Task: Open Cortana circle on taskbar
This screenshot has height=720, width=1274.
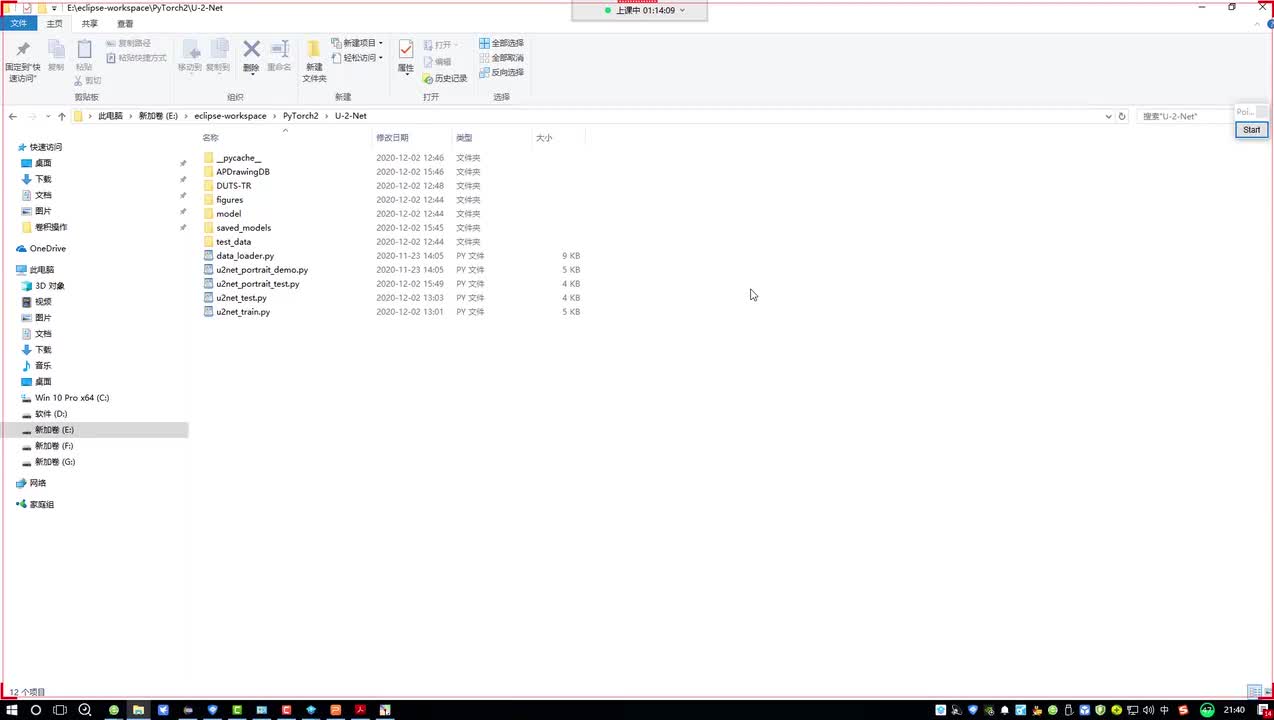Action: coord(36,710)
